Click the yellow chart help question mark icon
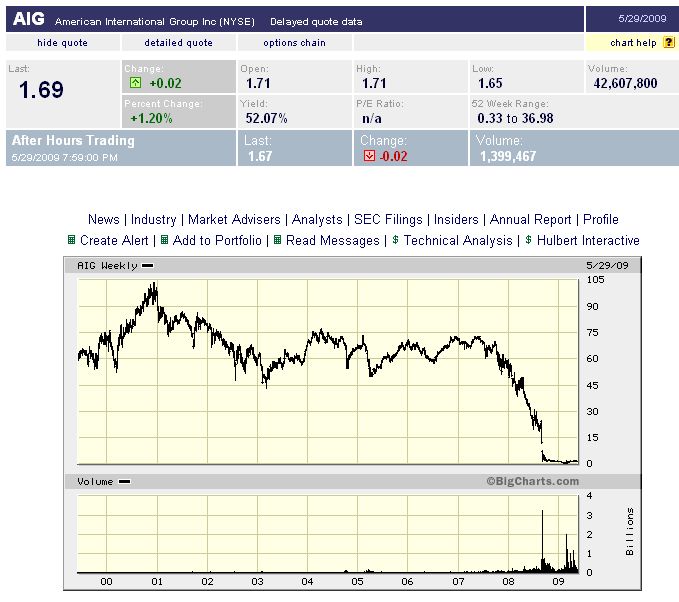Screen dimensions: 679x602 tap(669, 43)
